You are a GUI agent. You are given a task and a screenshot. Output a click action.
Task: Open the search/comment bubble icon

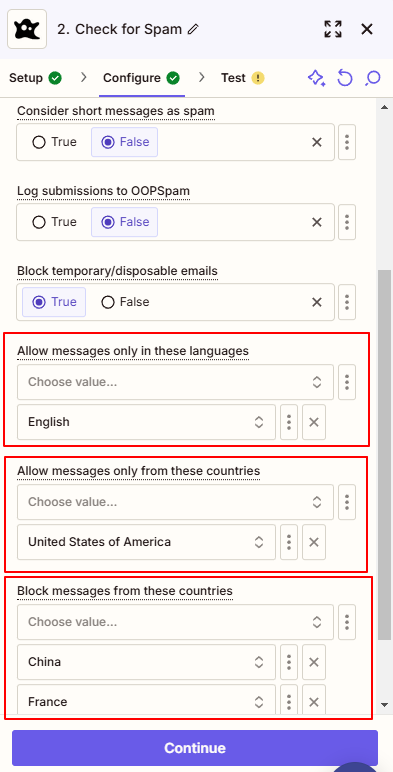[x=373, y=78]
